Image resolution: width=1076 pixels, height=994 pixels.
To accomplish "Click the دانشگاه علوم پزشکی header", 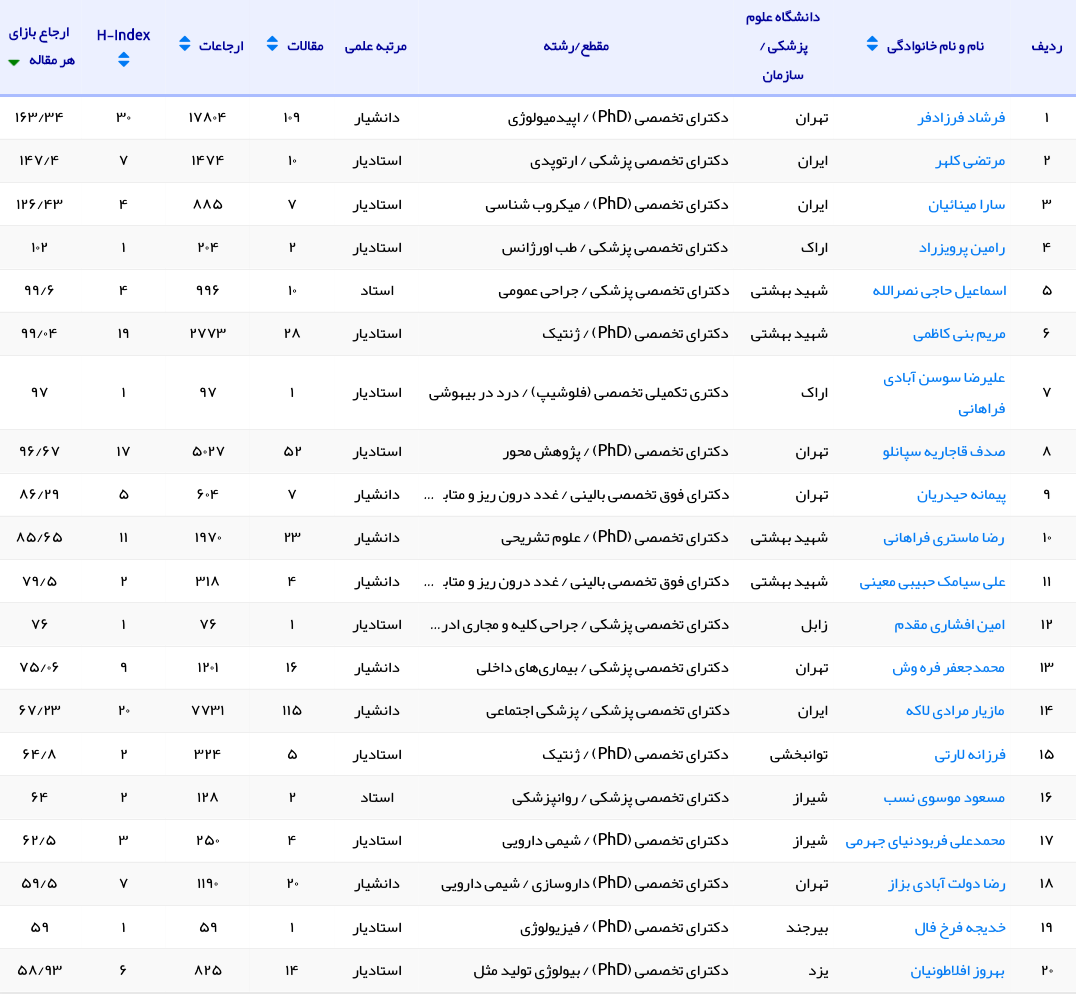I will [x=783, y=46].
